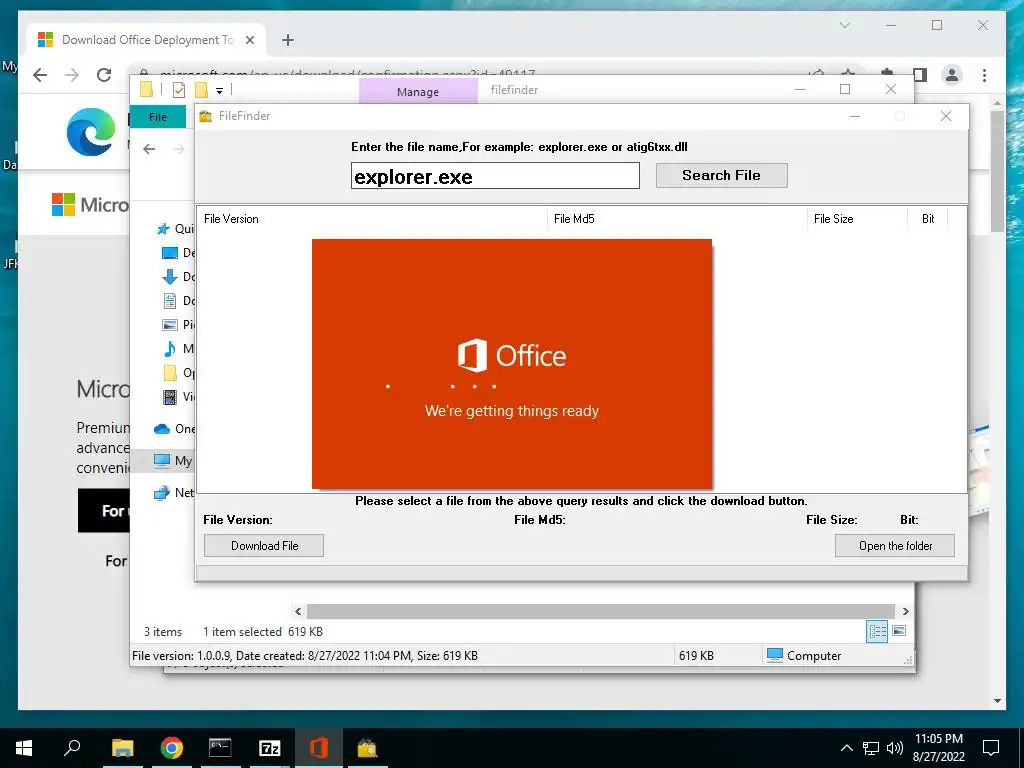Screen dimensions: 1024x768
Task: Close the FileFinder window
Action: click(x=946, y=116)
